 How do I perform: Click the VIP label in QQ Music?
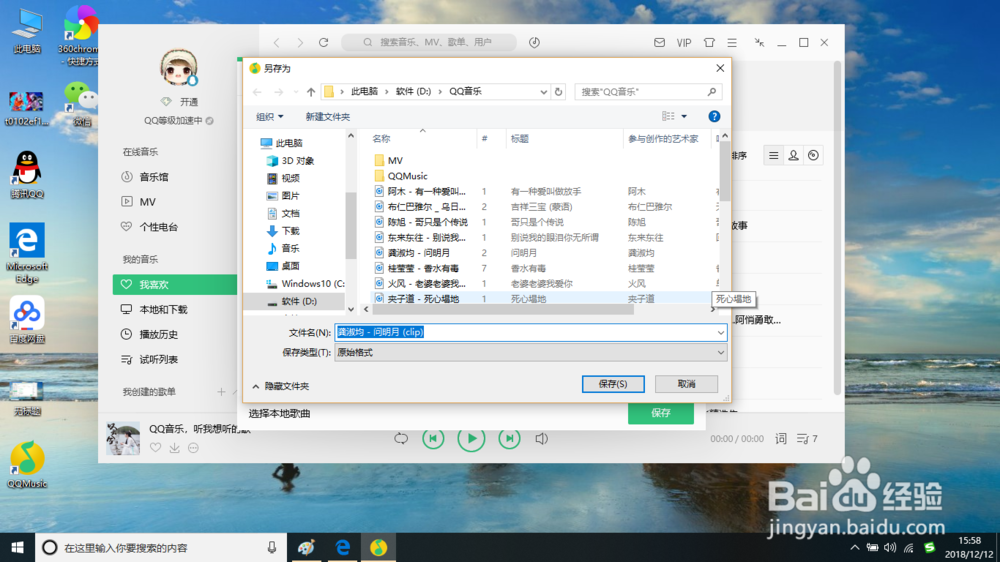[x=684, y=43]
